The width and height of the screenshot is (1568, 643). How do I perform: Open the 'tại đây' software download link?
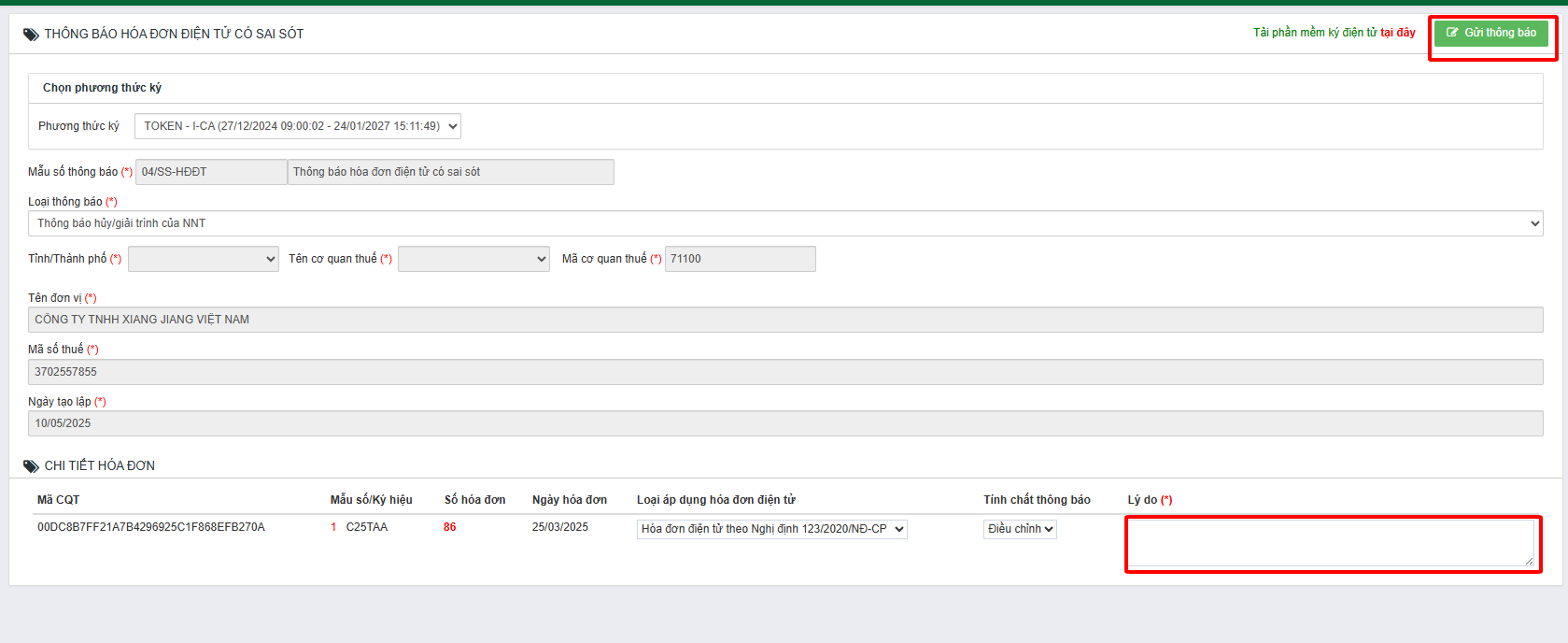click(x=1397, y=33)
